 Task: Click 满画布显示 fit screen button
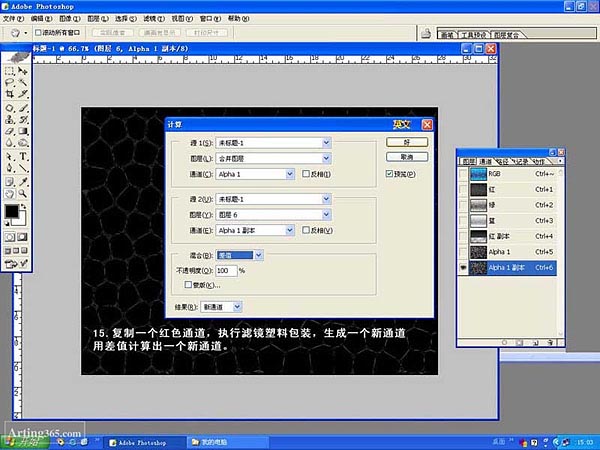(x=160, y=33)
